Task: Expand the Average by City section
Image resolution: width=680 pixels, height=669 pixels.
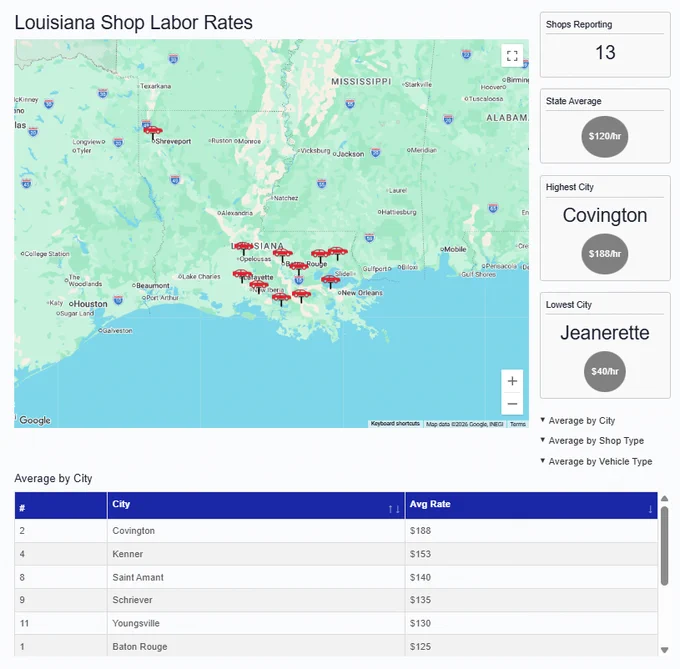Action: [x=577, y=421]
